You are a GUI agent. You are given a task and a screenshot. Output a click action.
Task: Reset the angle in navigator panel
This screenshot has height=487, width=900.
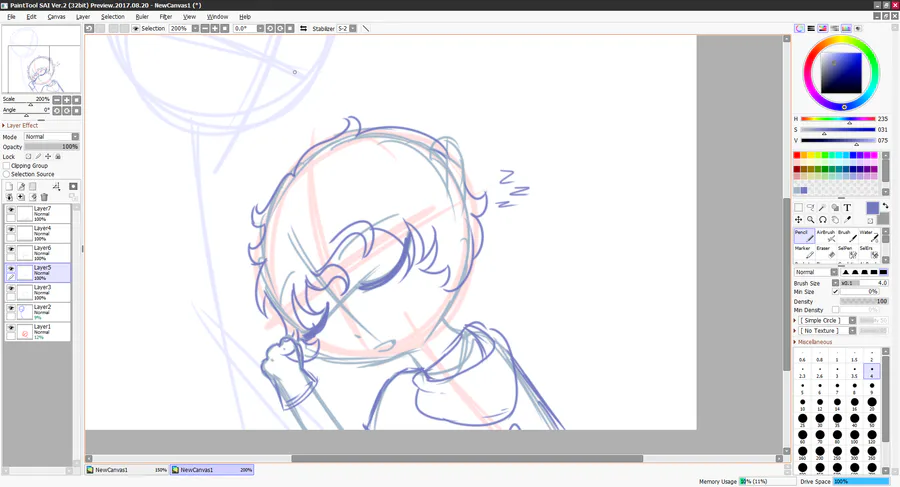76,111
